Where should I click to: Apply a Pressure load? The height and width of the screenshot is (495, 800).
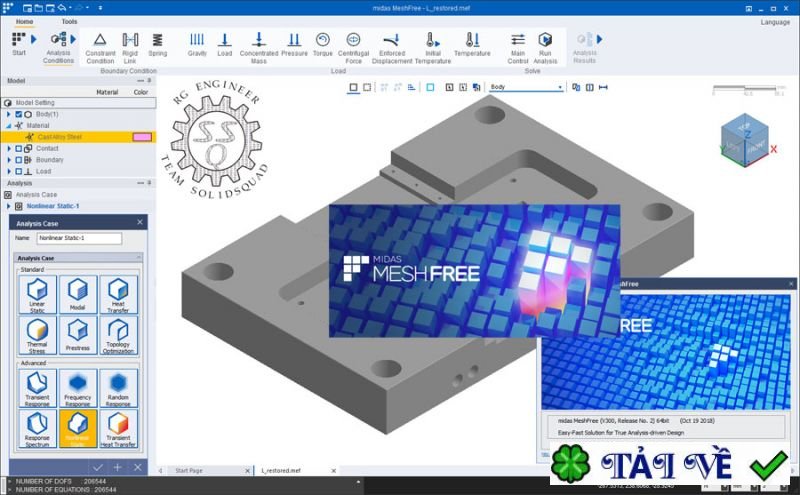[x=294, y=44]
